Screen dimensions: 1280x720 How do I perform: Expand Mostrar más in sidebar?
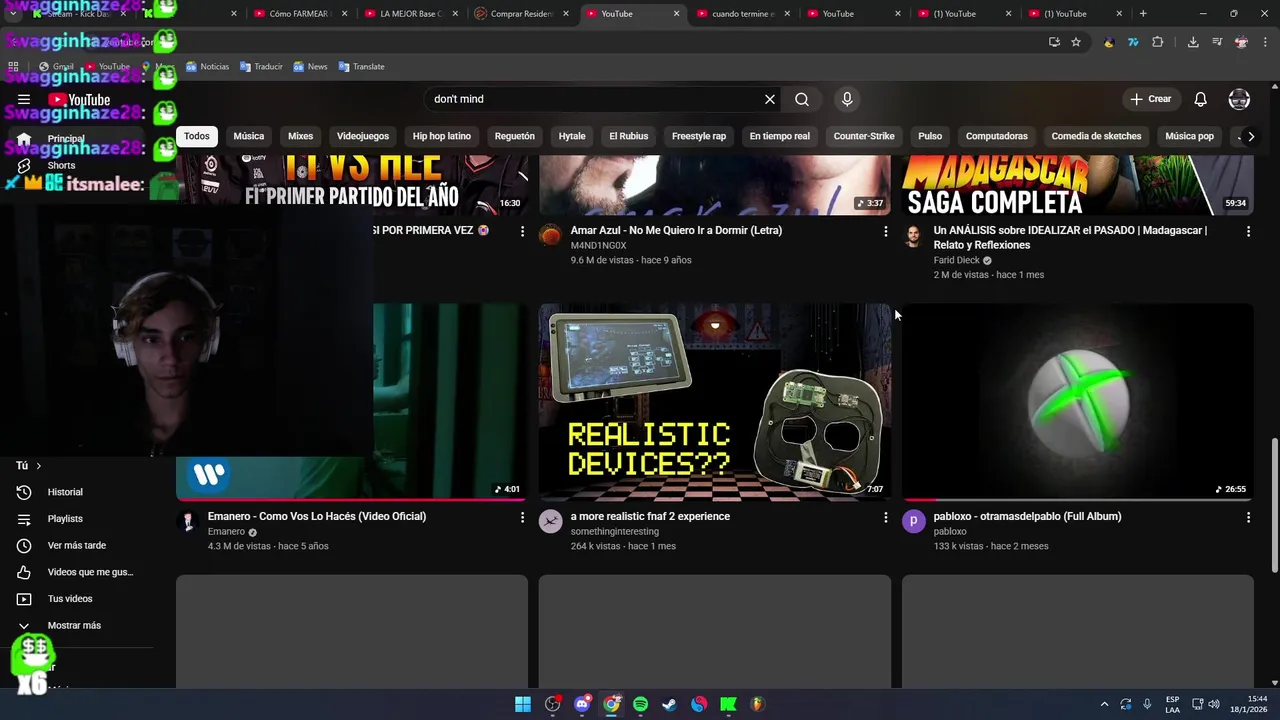tap(74, 626)
